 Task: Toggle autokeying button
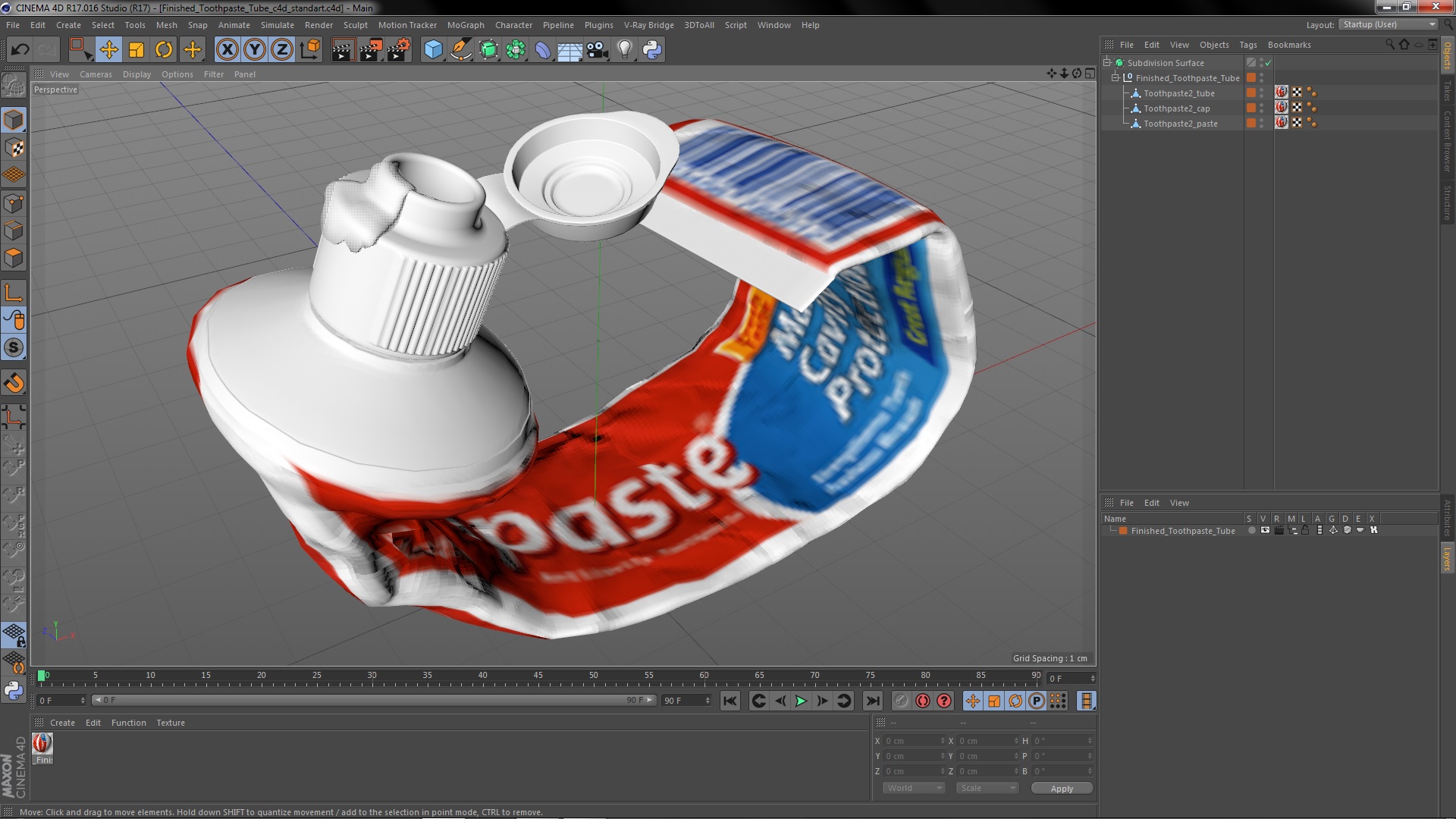922,701
